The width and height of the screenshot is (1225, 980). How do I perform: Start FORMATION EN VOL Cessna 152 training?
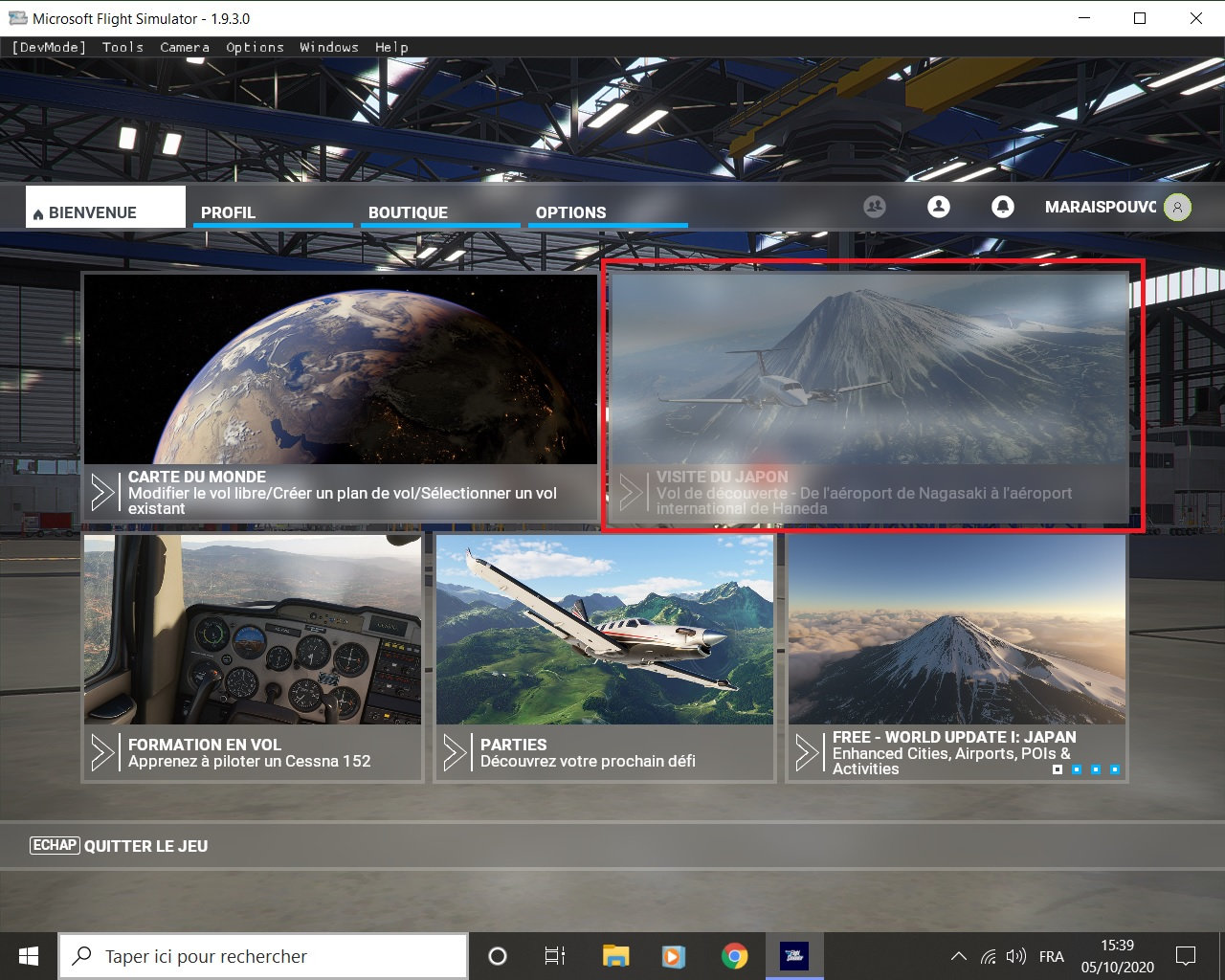tap(253, 658)
